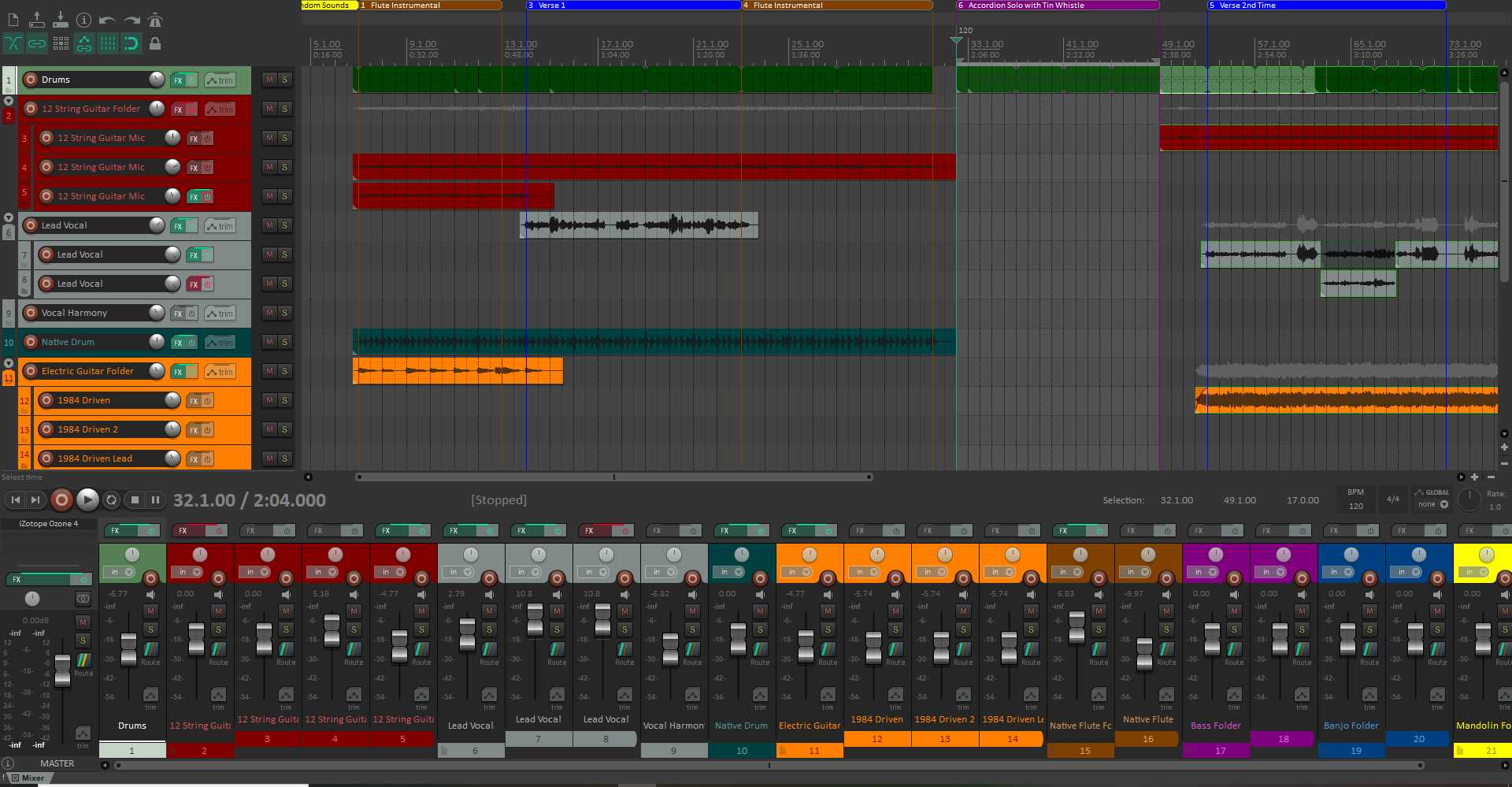Toggle the item grouping chain-link icon
This screenshot has height=787, width=1512.
click(37, 43)
